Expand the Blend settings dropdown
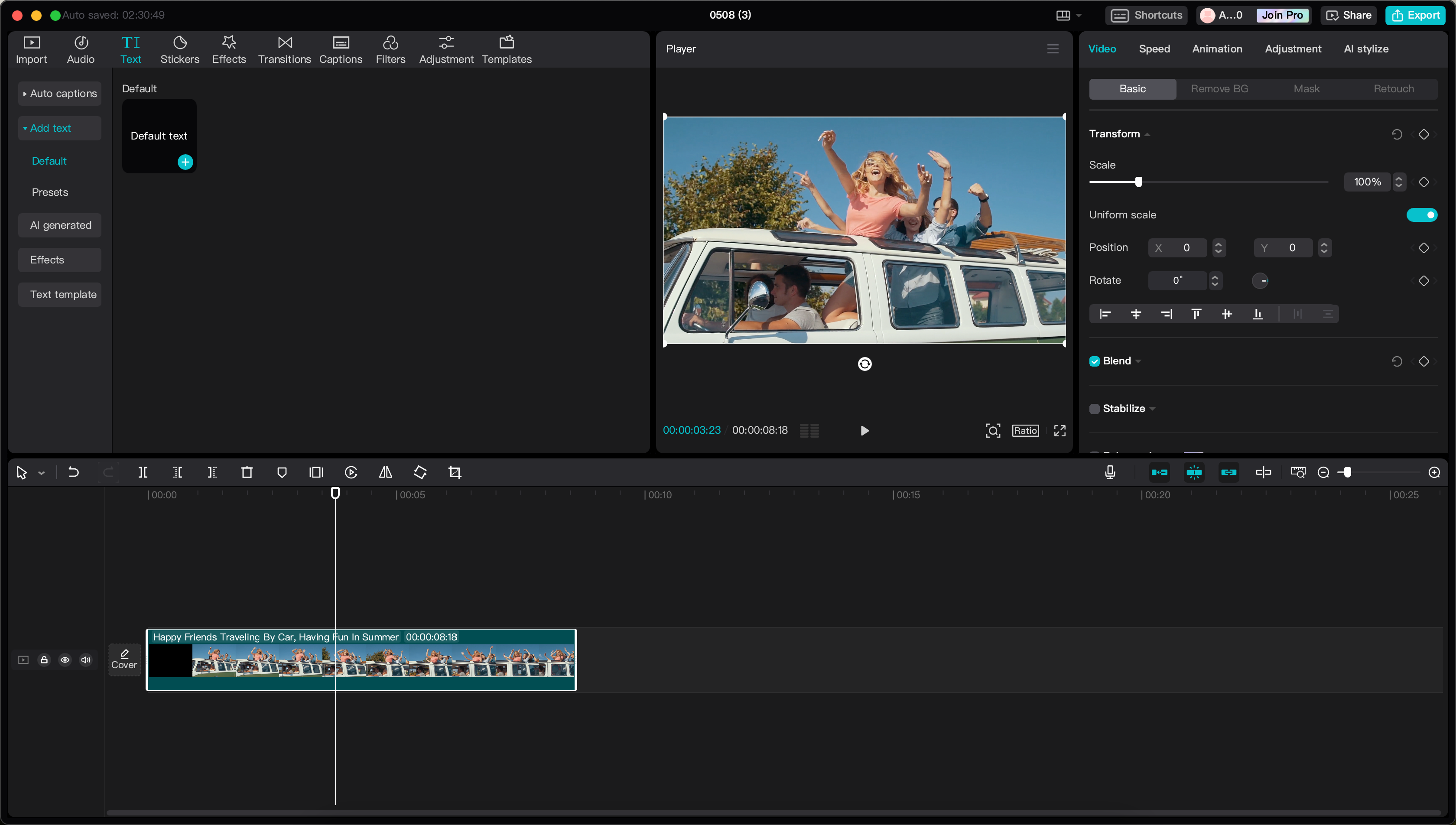1456x825 pixels. [1138, 361]
